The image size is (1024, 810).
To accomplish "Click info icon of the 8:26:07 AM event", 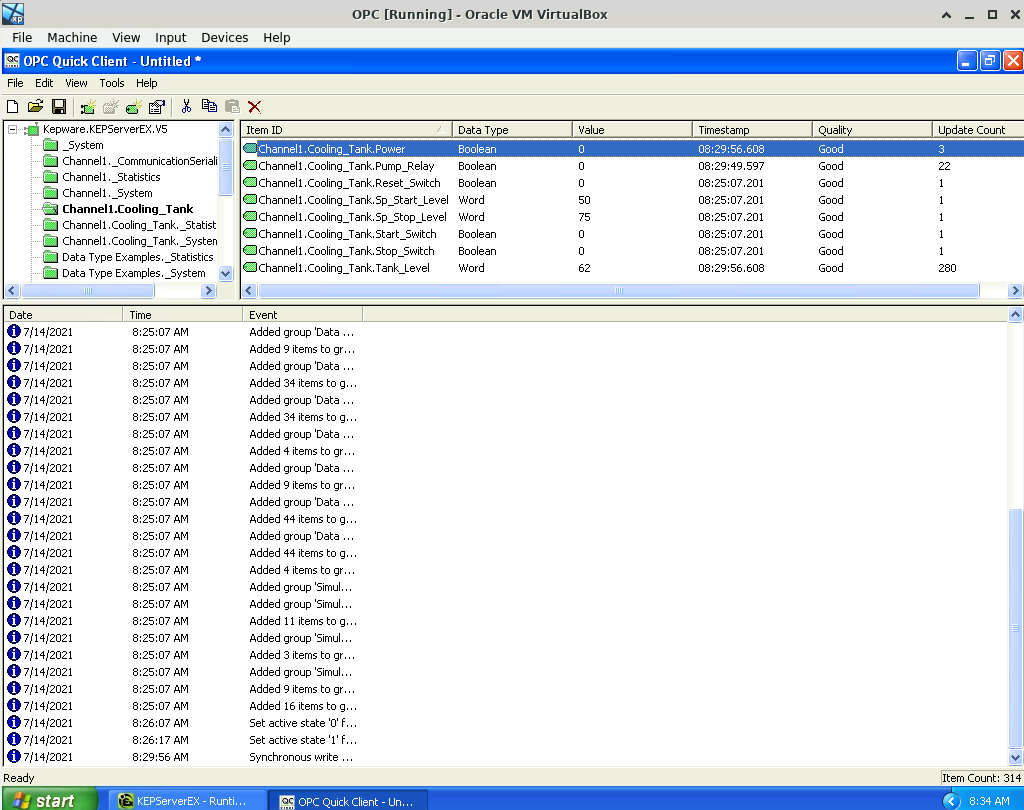I will click(14, 722).
